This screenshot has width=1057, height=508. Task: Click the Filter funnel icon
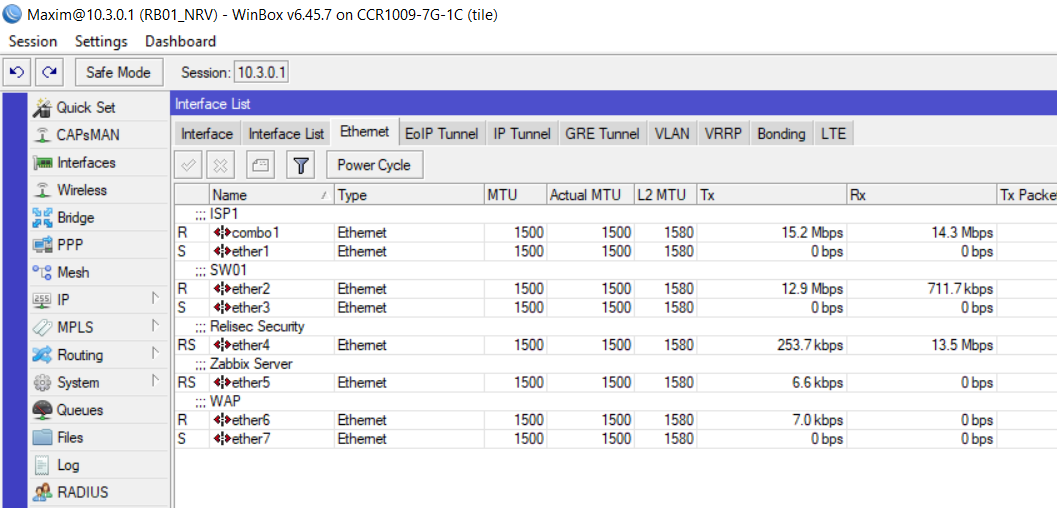tap(302, 165)
